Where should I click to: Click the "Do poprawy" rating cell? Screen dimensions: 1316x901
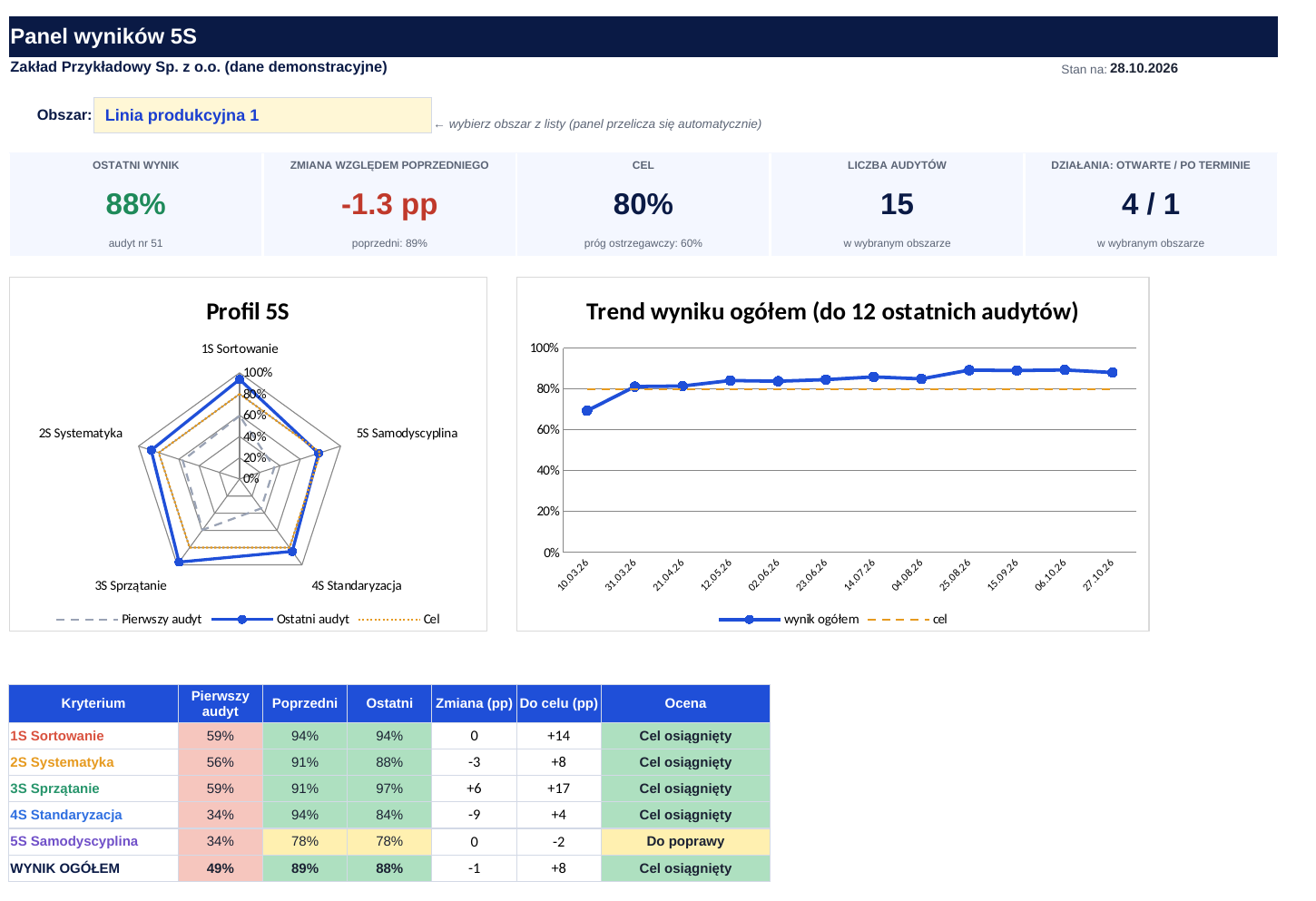(685, 841)
